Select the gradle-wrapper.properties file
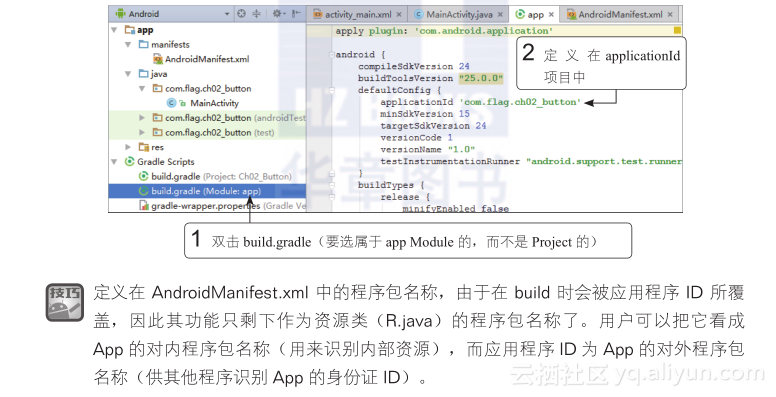 229,206
